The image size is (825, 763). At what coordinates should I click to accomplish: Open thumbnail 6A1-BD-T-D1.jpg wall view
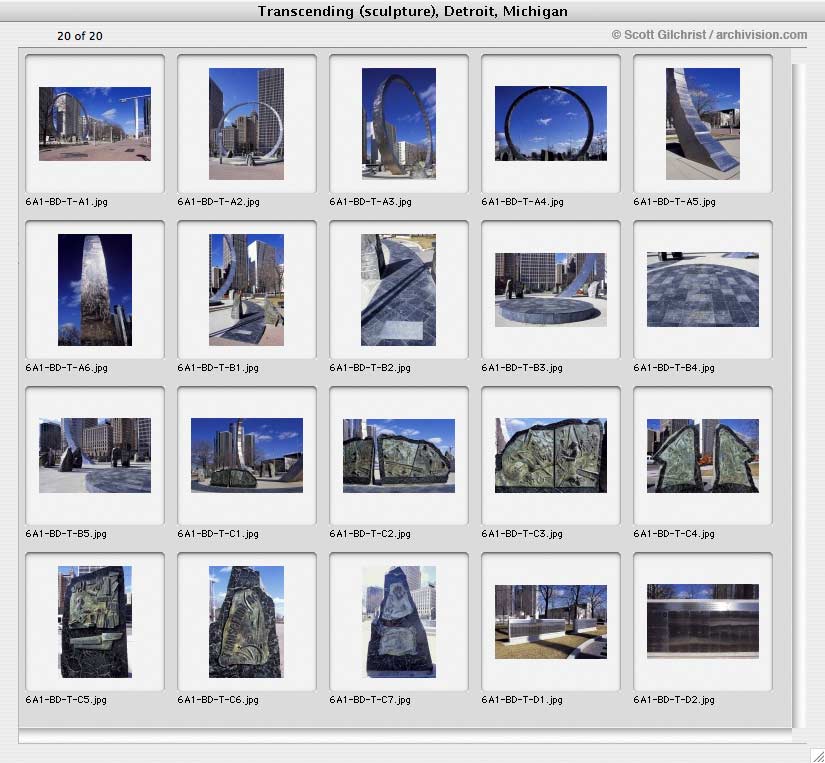pos(551,622)
